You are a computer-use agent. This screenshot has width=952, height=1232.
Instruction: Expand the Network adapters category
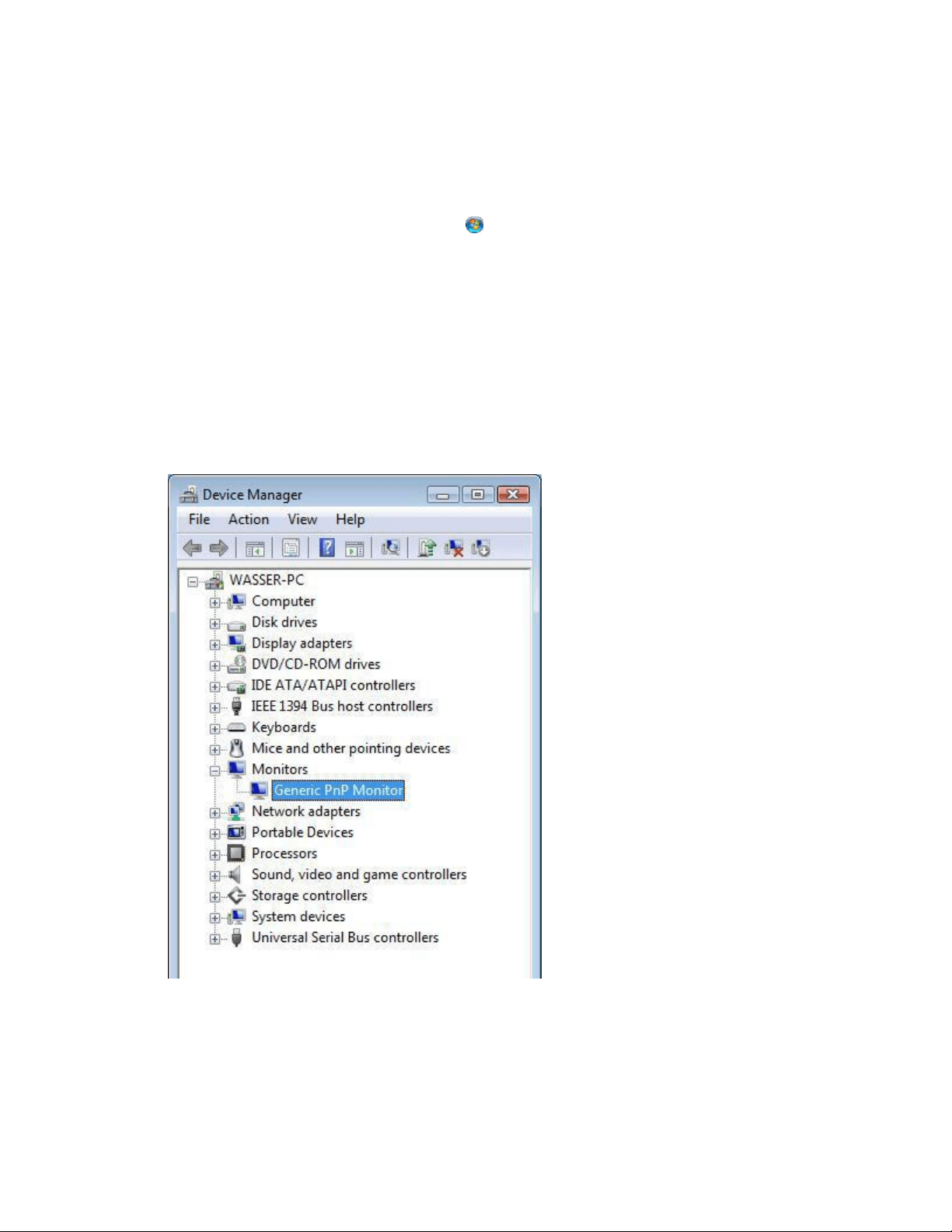[x=214, y=812]
